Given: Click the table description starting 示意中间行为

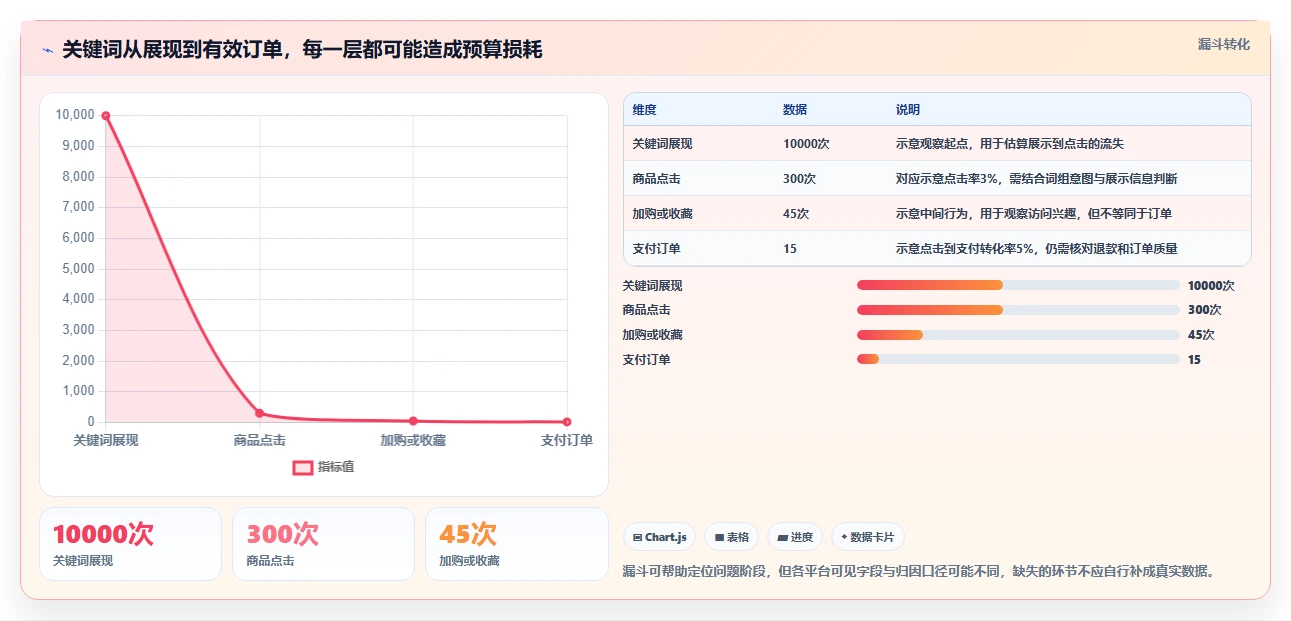Looking at the screenshot, I should [1034, 214].
